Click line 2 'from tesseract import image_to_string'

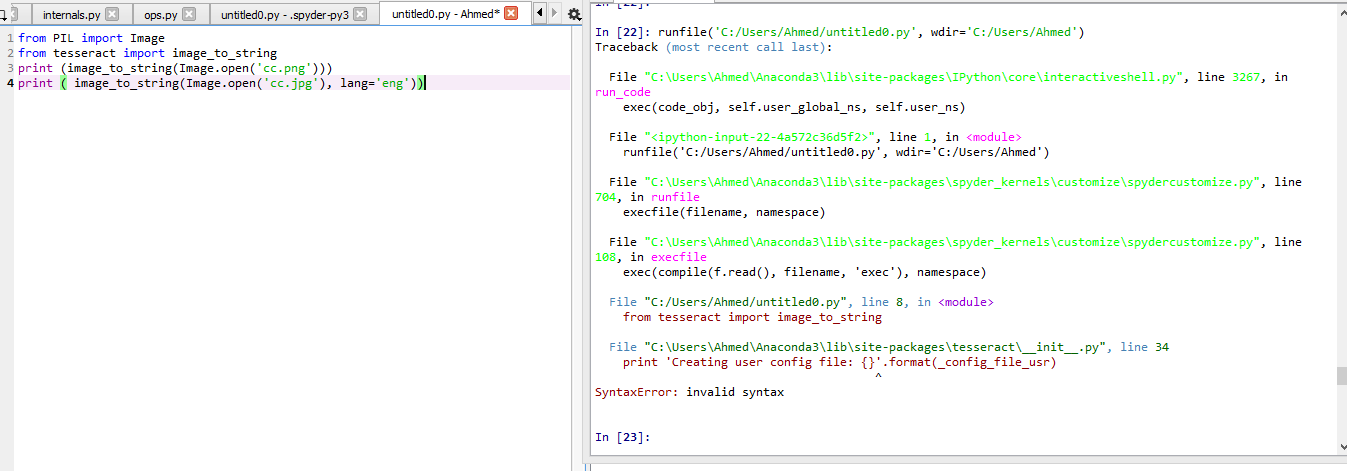coord(147,53)
